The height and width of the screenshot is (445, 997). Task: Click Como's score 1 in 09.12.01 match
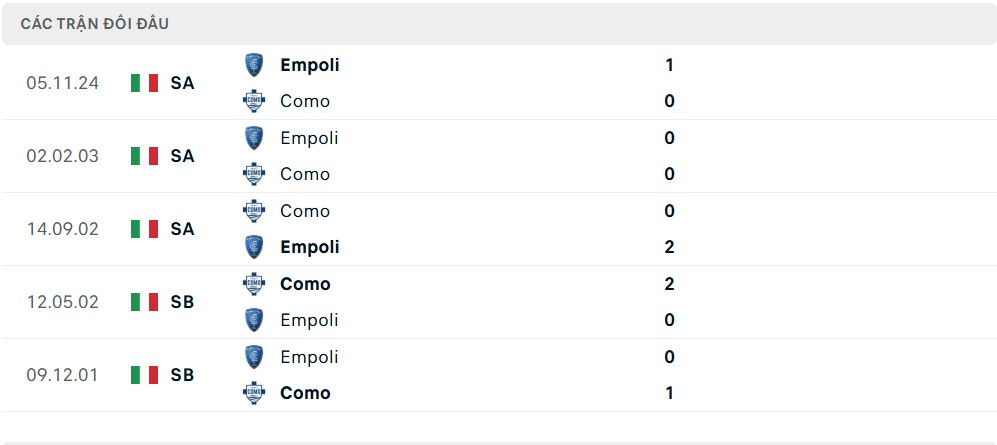point(669,393)
